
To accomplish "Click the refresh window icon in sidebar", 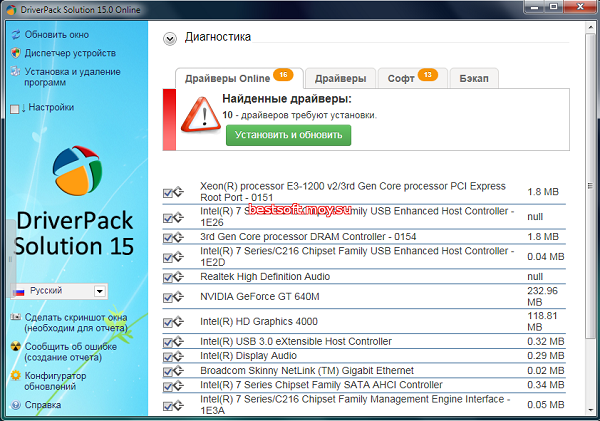I will 15,34.
